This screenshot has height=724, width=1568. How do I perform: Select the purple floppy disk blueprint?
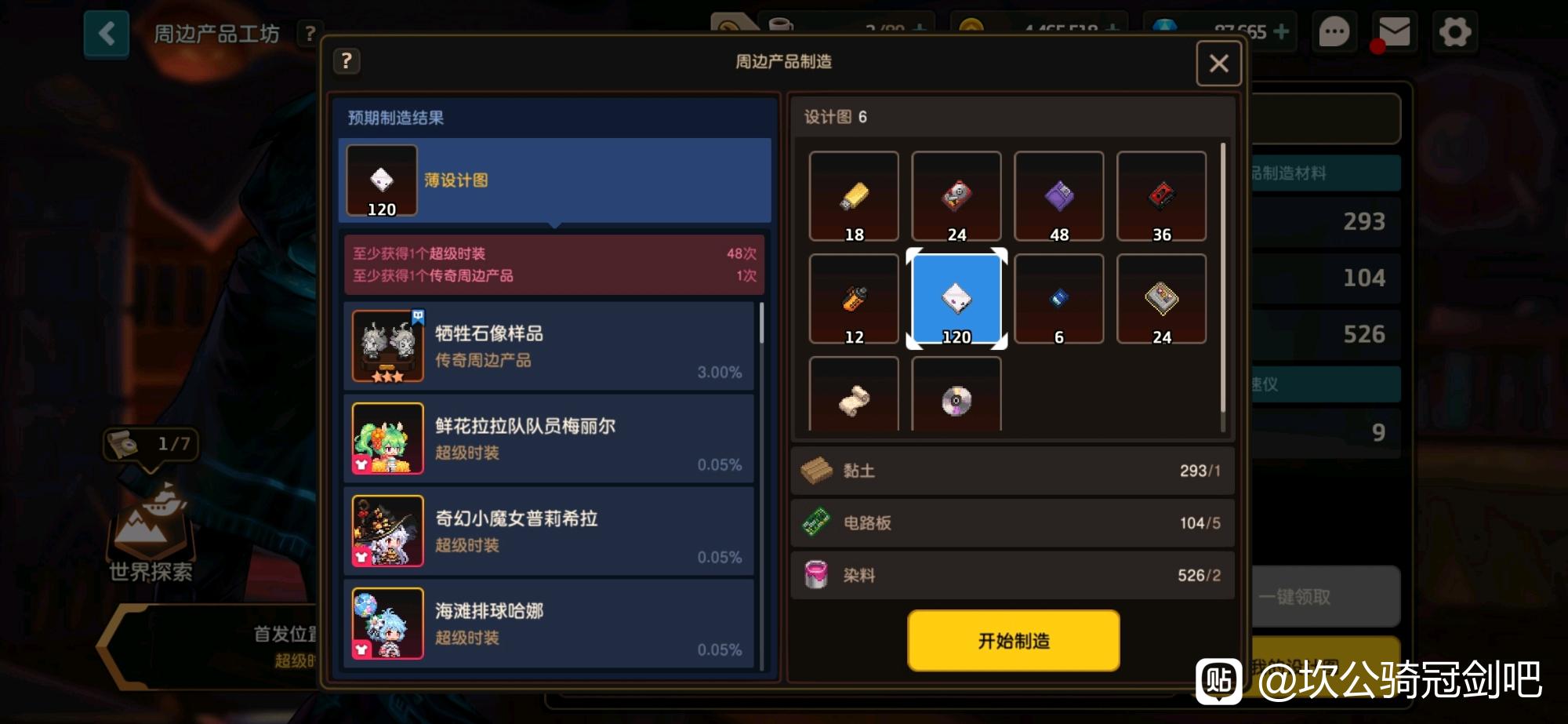tap(1059, 196)
